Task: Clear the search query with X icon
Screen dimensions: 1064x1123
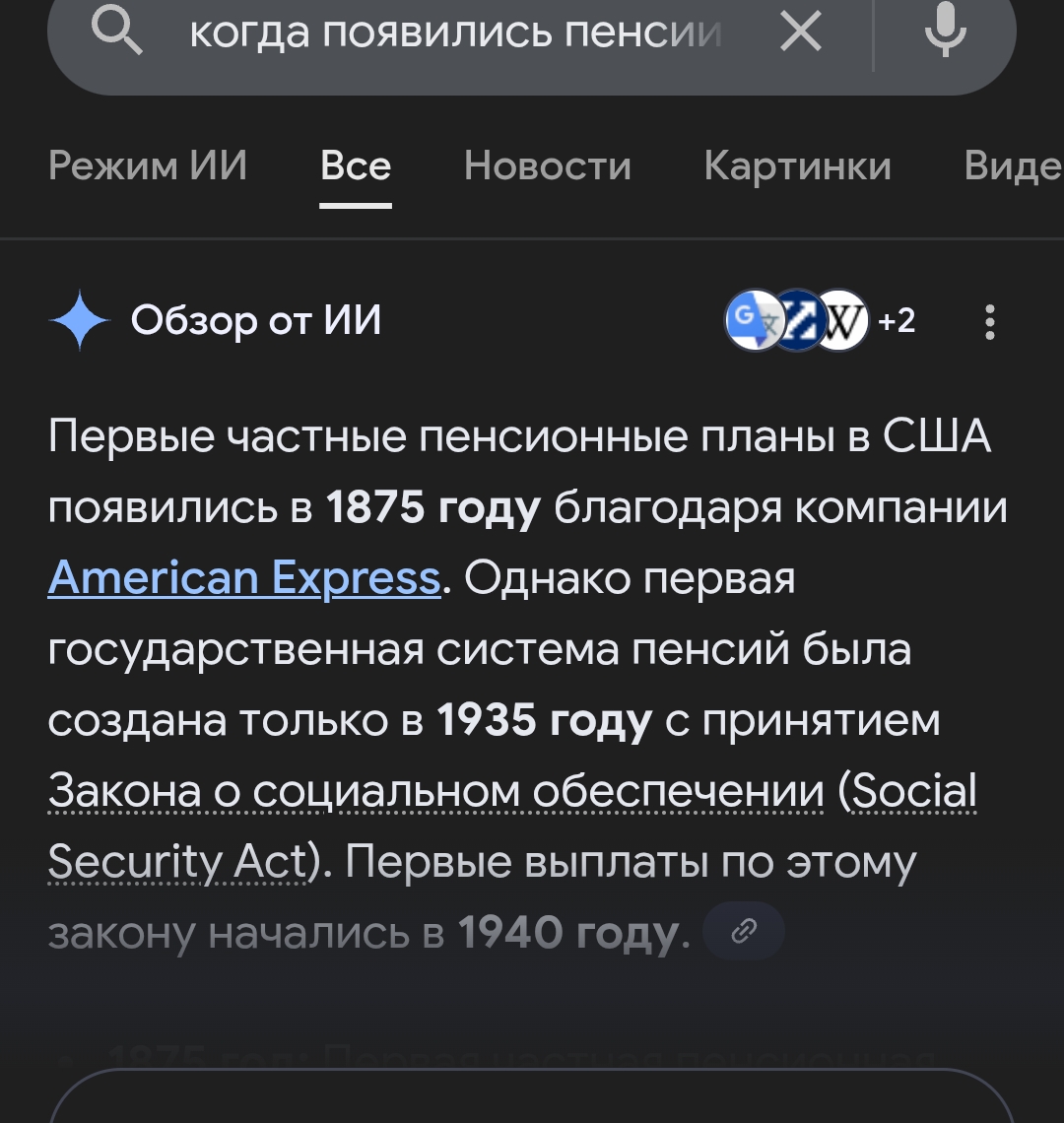Action: pos(800,33)
